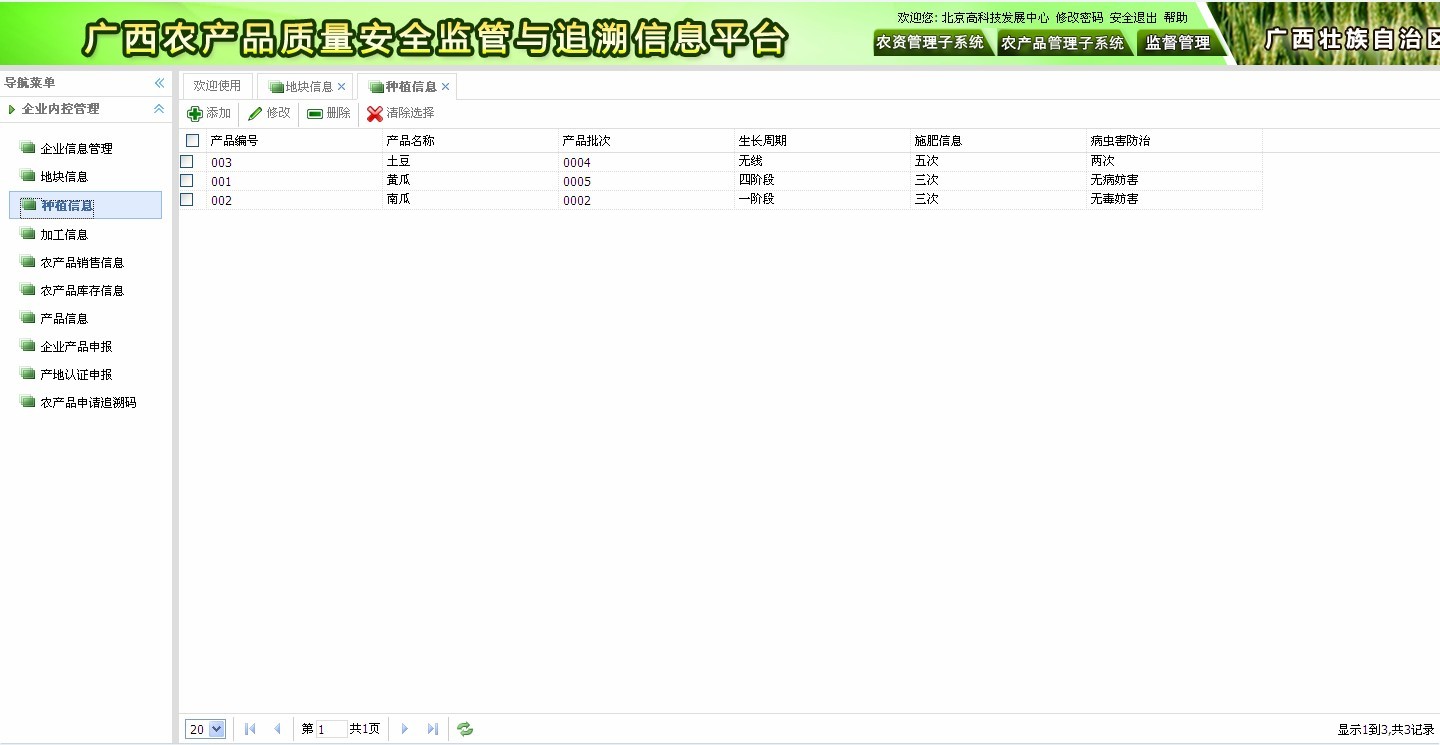Image resolution: width=1440 pixels, height=745 pixels.
Task: Click the pencil Edit (修改) icon
Action: pos(255,114)
